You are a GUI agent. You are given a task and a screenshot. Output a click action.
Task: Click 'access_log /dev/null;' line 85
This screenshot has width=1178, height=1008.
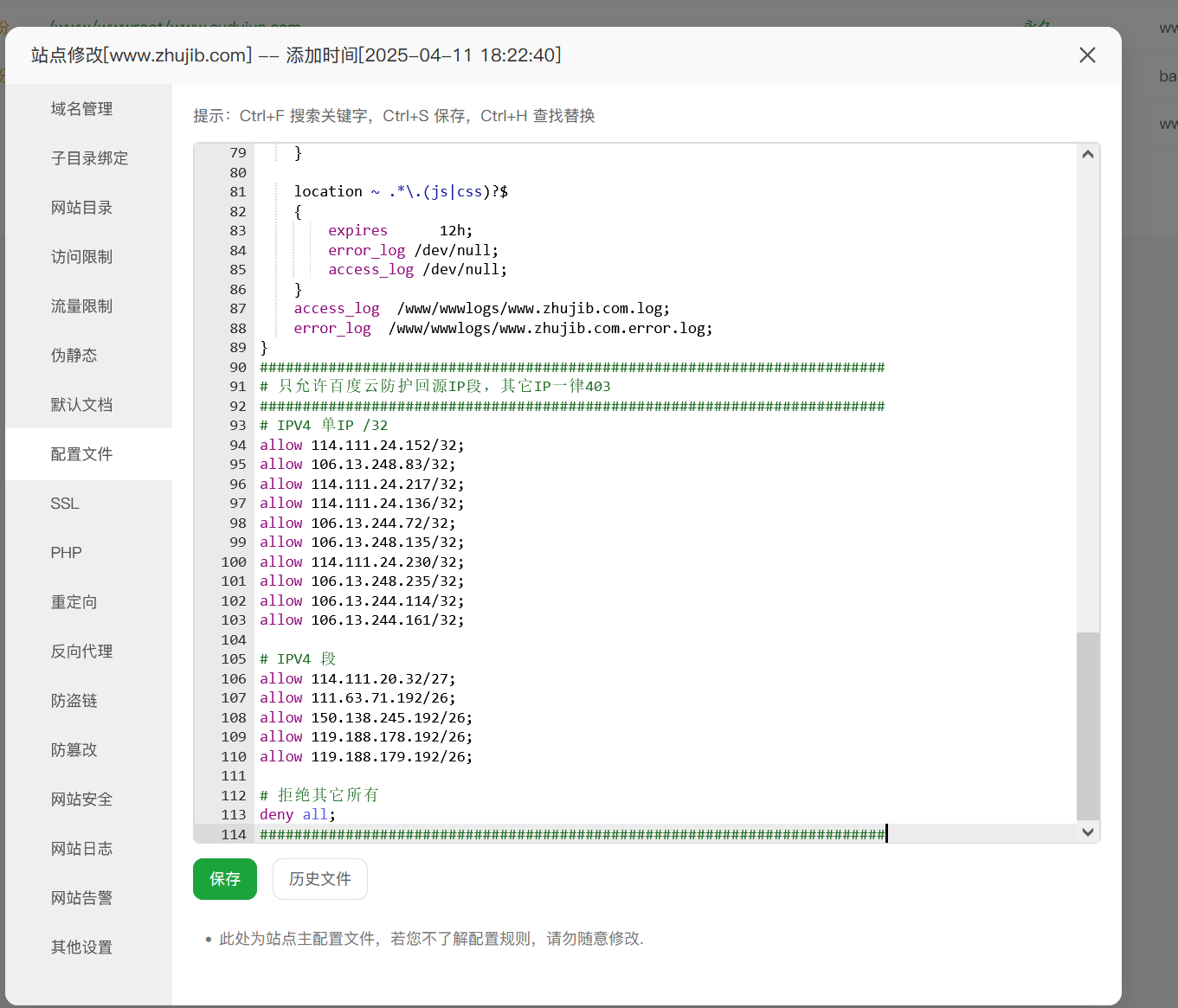pos(418,270)
